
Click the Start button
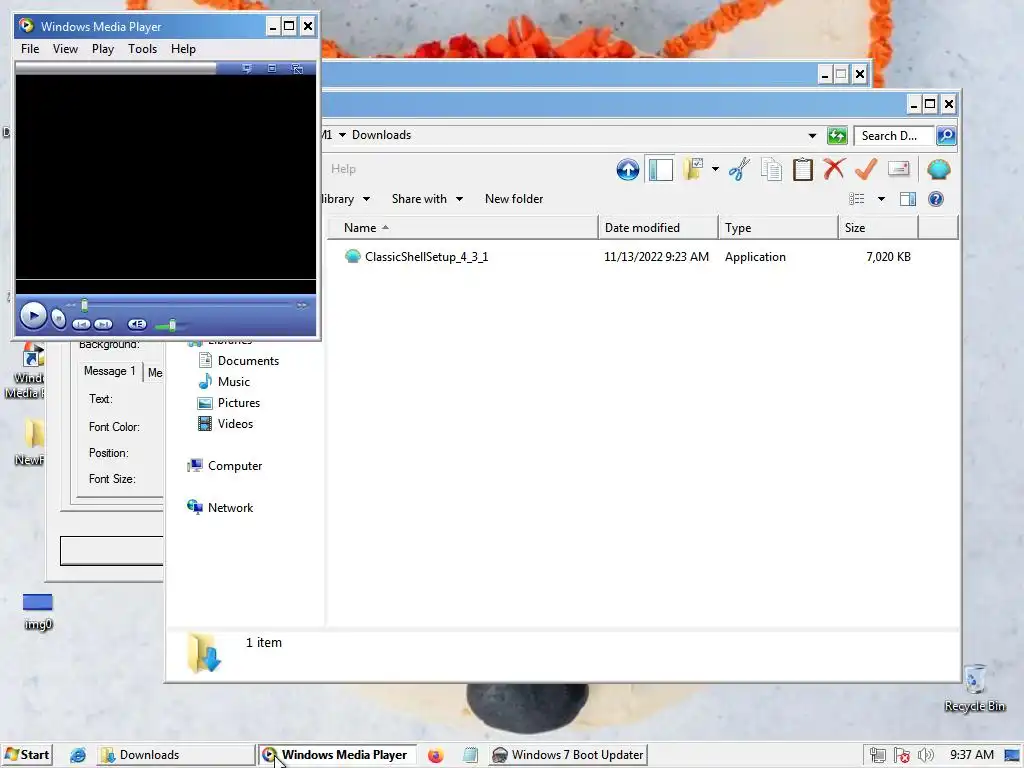pyautogui.click(x=27, y=755)
